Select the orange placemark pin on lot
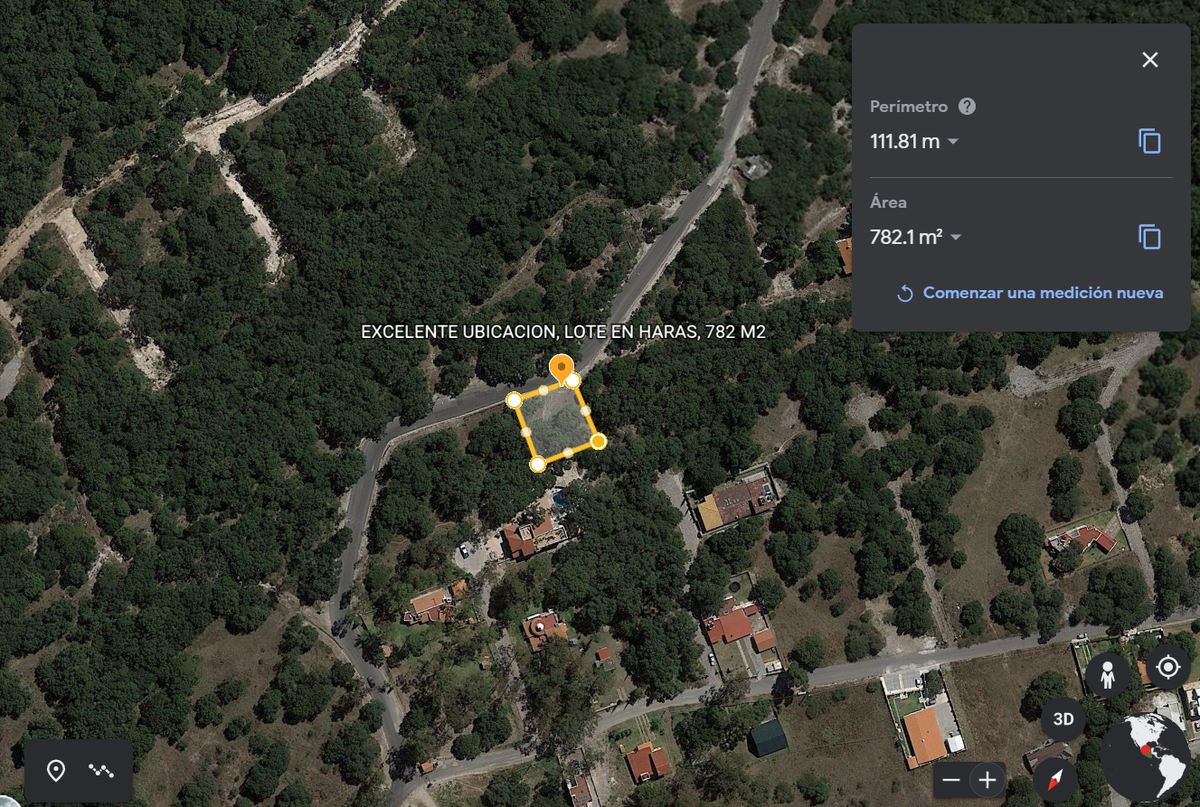The height and width of the screenshot is (807, 1200). [563, 368]
